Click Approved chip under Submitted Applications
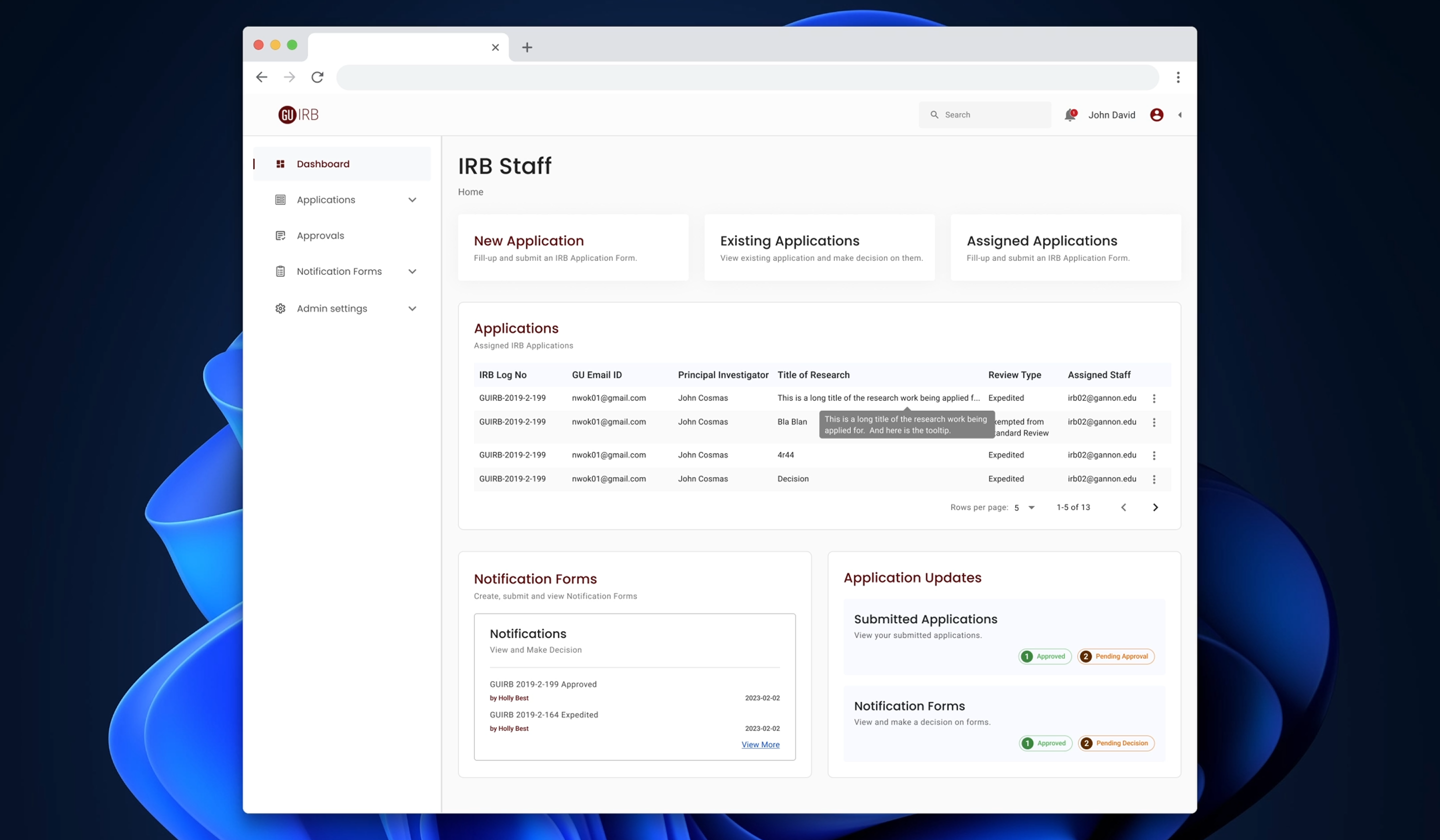 pyautogui.click(x=1044, y=656)
